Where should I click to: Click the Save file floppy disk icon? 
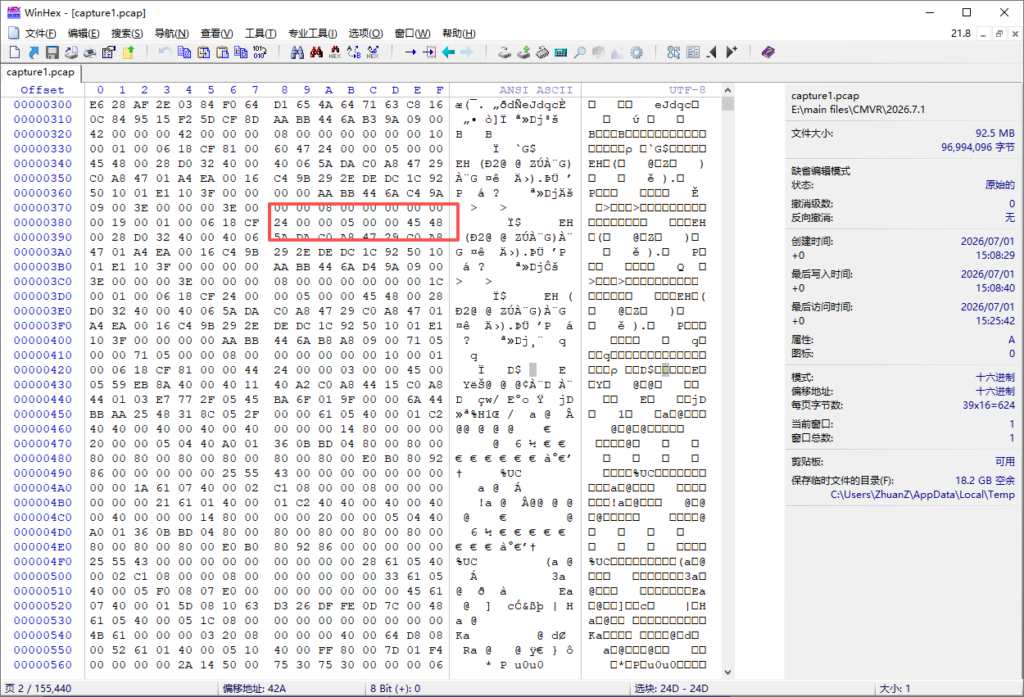coord(52,52)
